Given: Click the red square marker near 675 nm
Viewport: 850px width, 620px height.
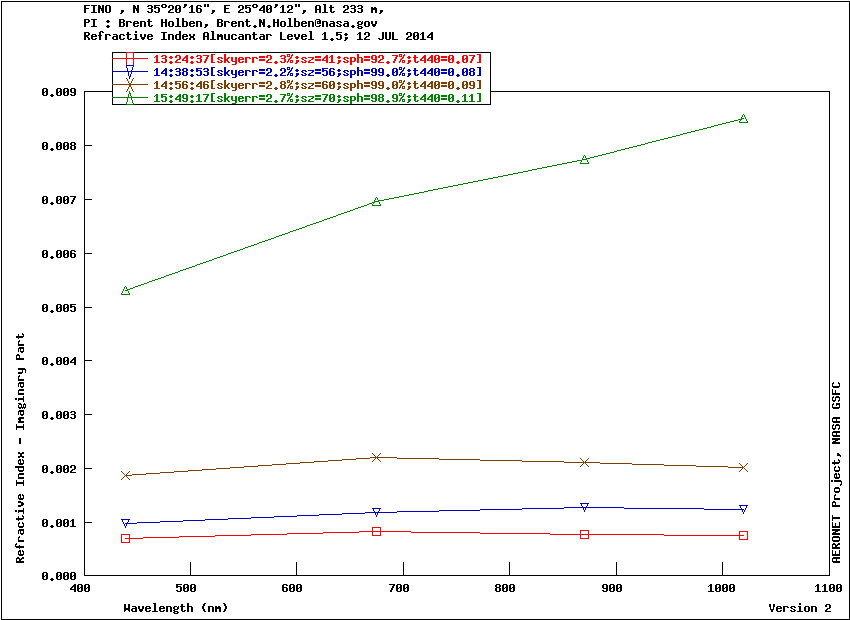Looking at the screenshot, I should pyautogui.click(x=377, y=531).
